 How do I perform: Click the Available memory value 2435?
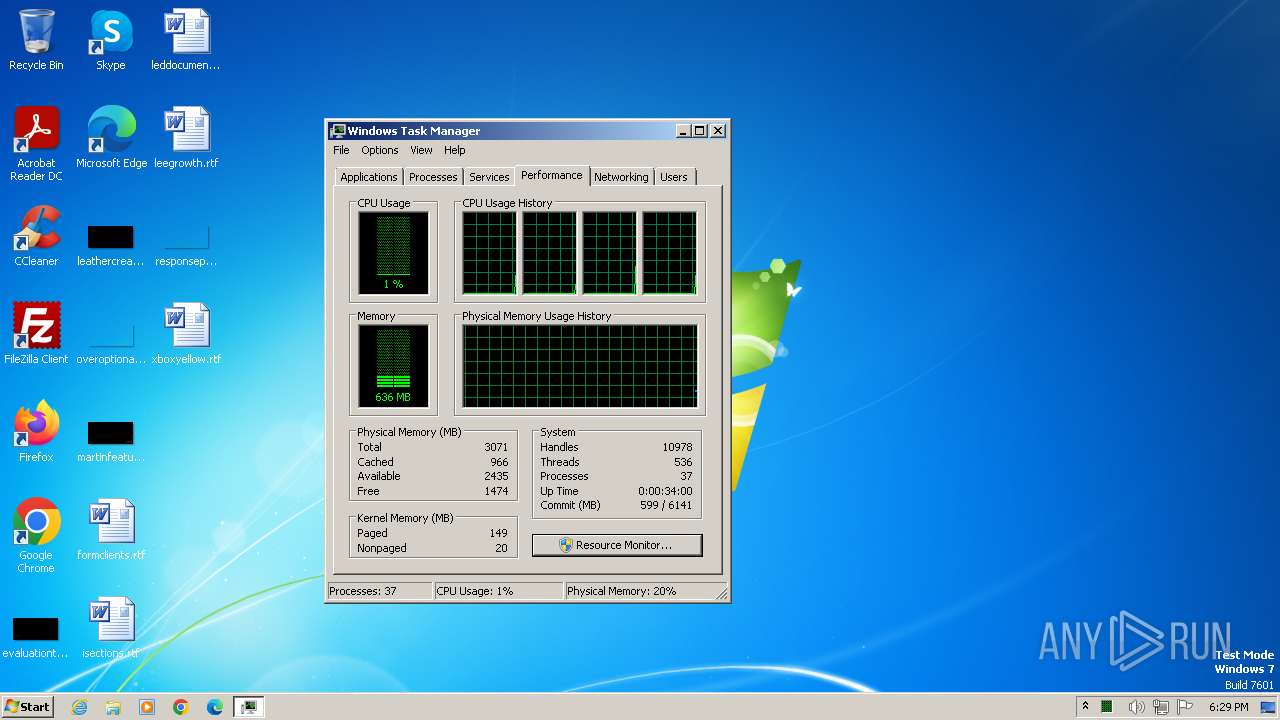coord(496,476)
